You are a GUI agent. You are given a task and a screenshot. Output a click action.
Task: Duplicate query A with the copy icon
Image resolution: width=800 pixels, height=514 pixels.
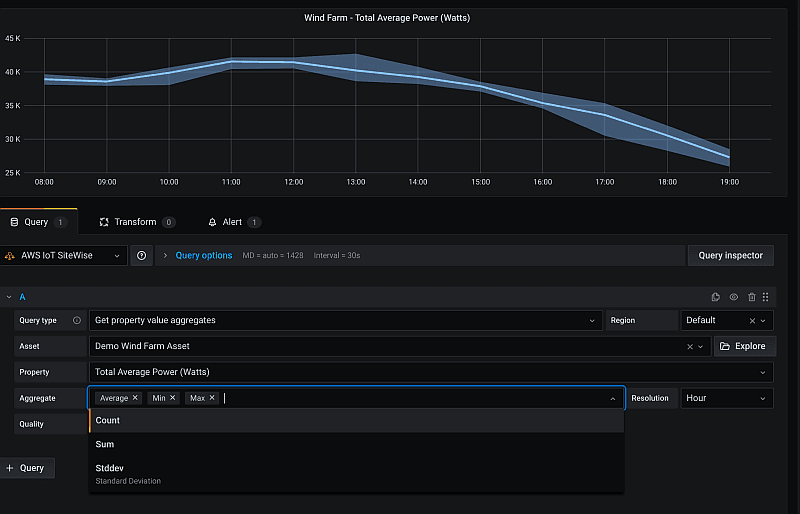click(x=716, y=297)
